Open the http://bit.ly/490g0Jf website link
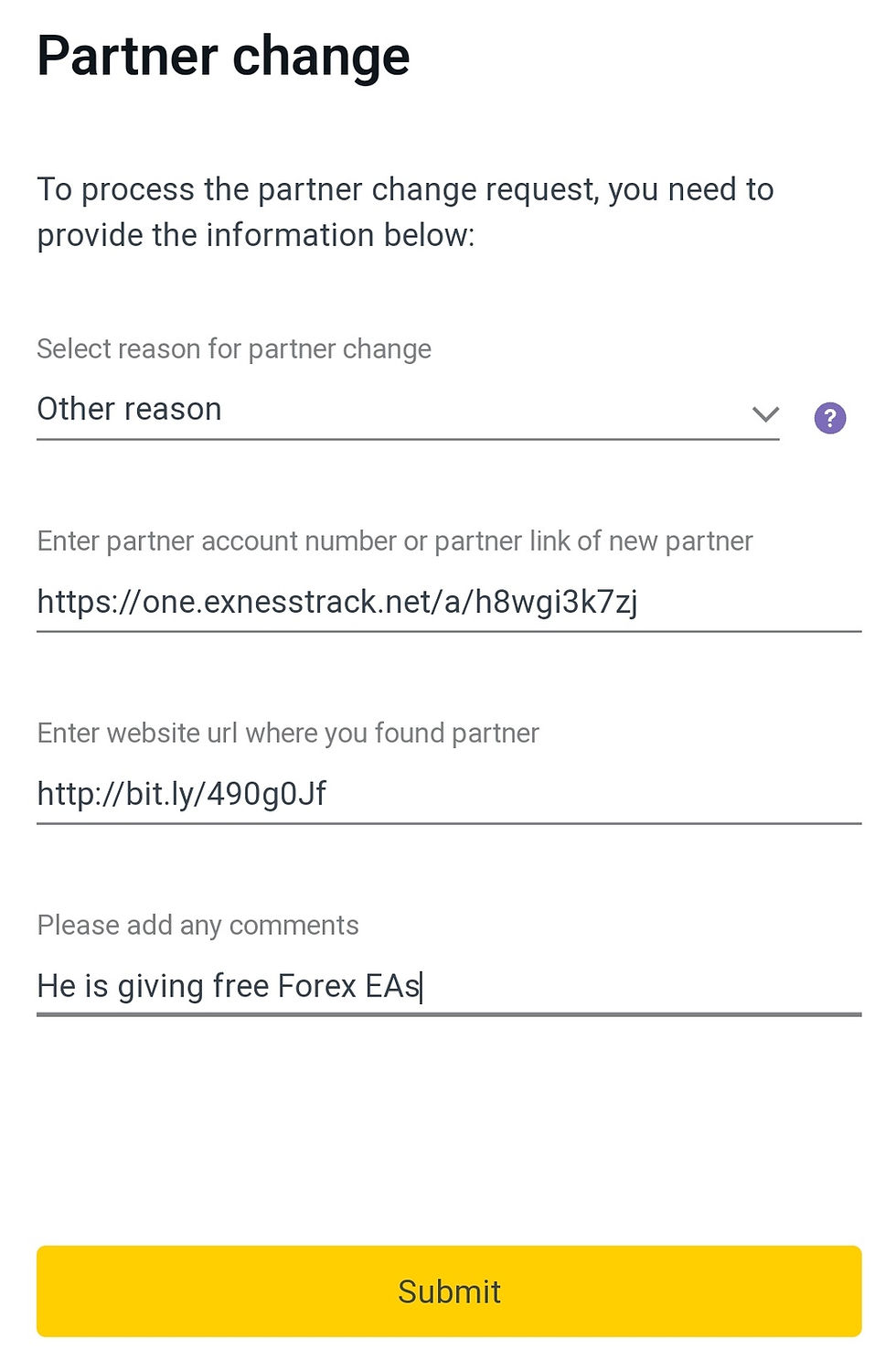The height and width of the screenshot is (1371, 896). pyautogui.click(x=183, y=794)
